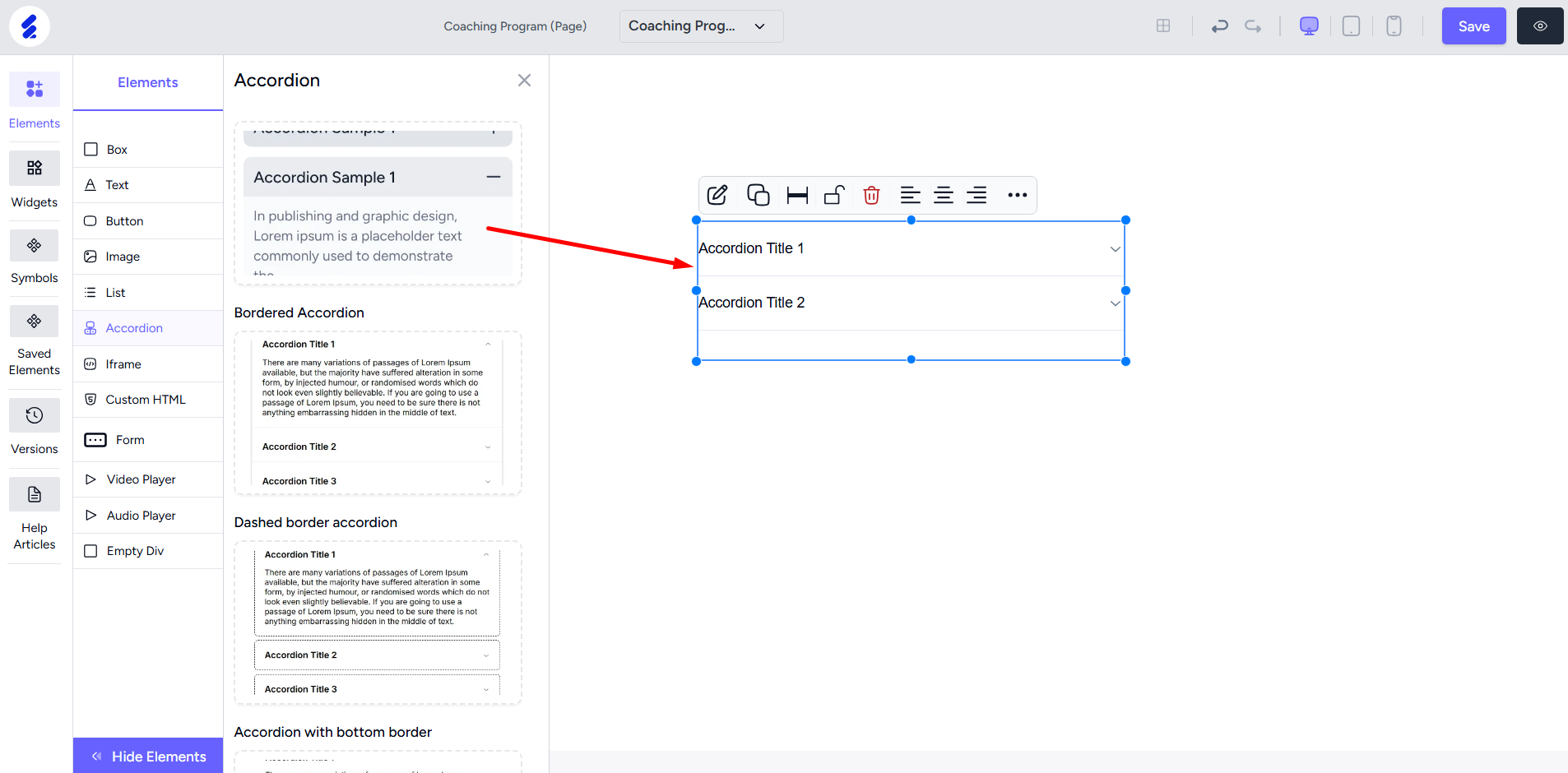Align the element right
Screen dimensions: 1568x773
click(x=977, y=195)
